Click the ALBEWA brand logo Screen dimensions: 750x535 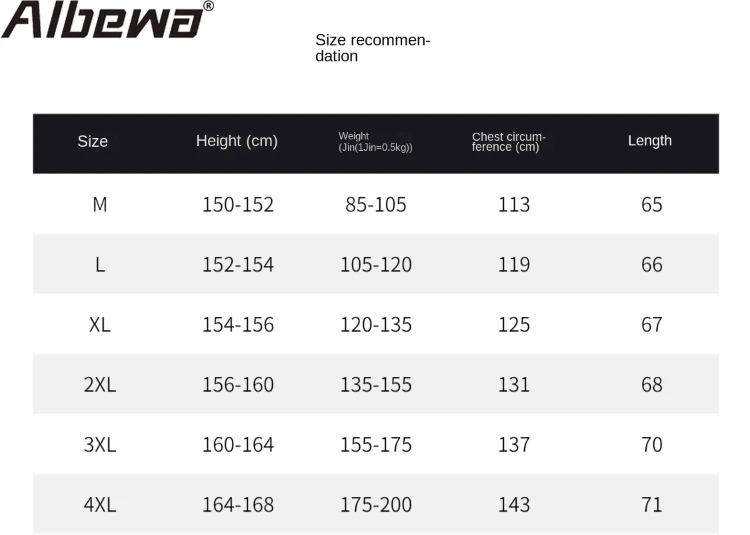[x=105, y=20]
